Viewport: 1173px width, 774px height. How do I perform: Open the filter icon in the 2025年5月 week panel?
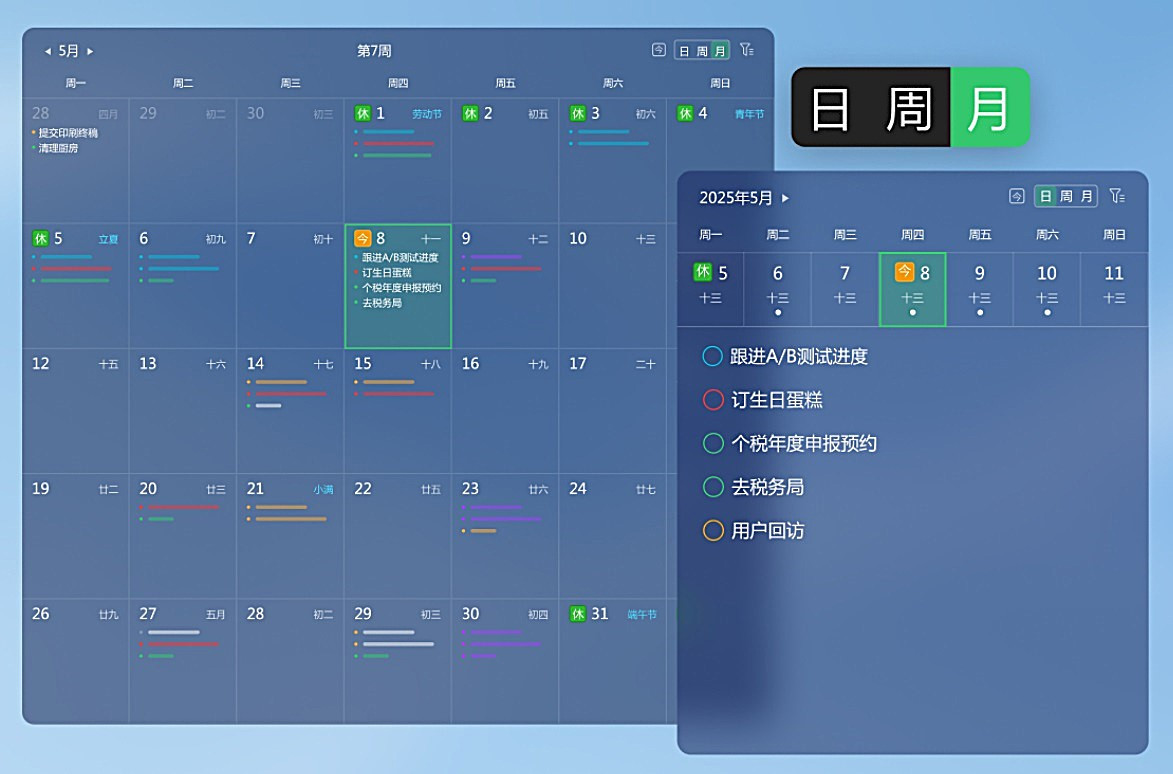(x=1117, y=196)
